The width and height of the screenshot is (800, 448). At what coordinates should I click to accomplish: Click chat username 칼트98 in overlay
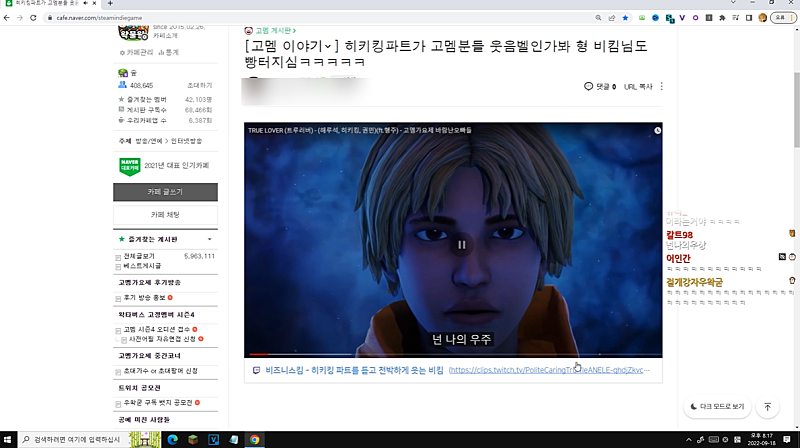tap(680, 235)
